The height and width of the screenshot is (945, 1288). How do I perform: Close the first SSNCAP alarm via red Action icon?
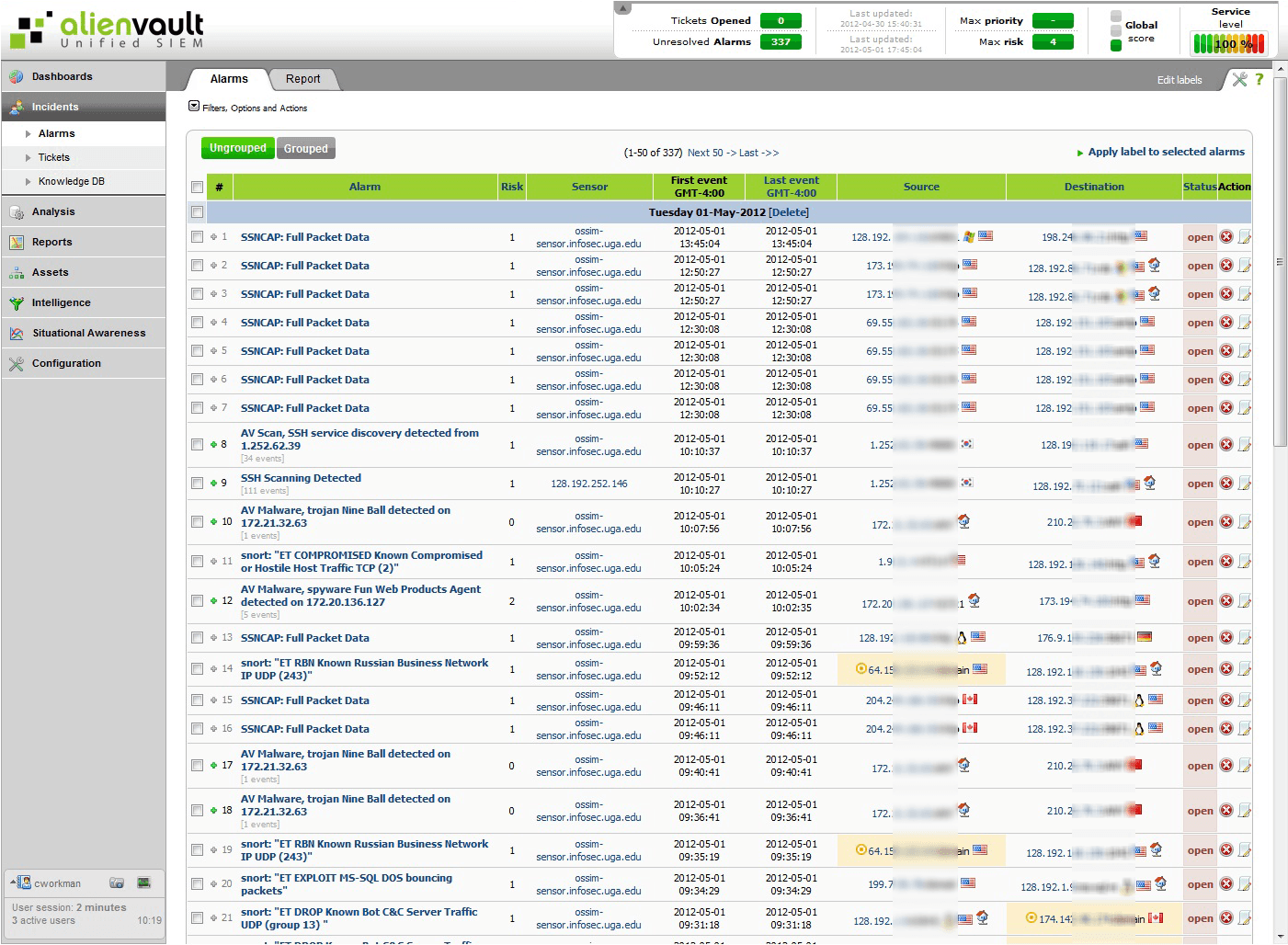[1226, 236]
